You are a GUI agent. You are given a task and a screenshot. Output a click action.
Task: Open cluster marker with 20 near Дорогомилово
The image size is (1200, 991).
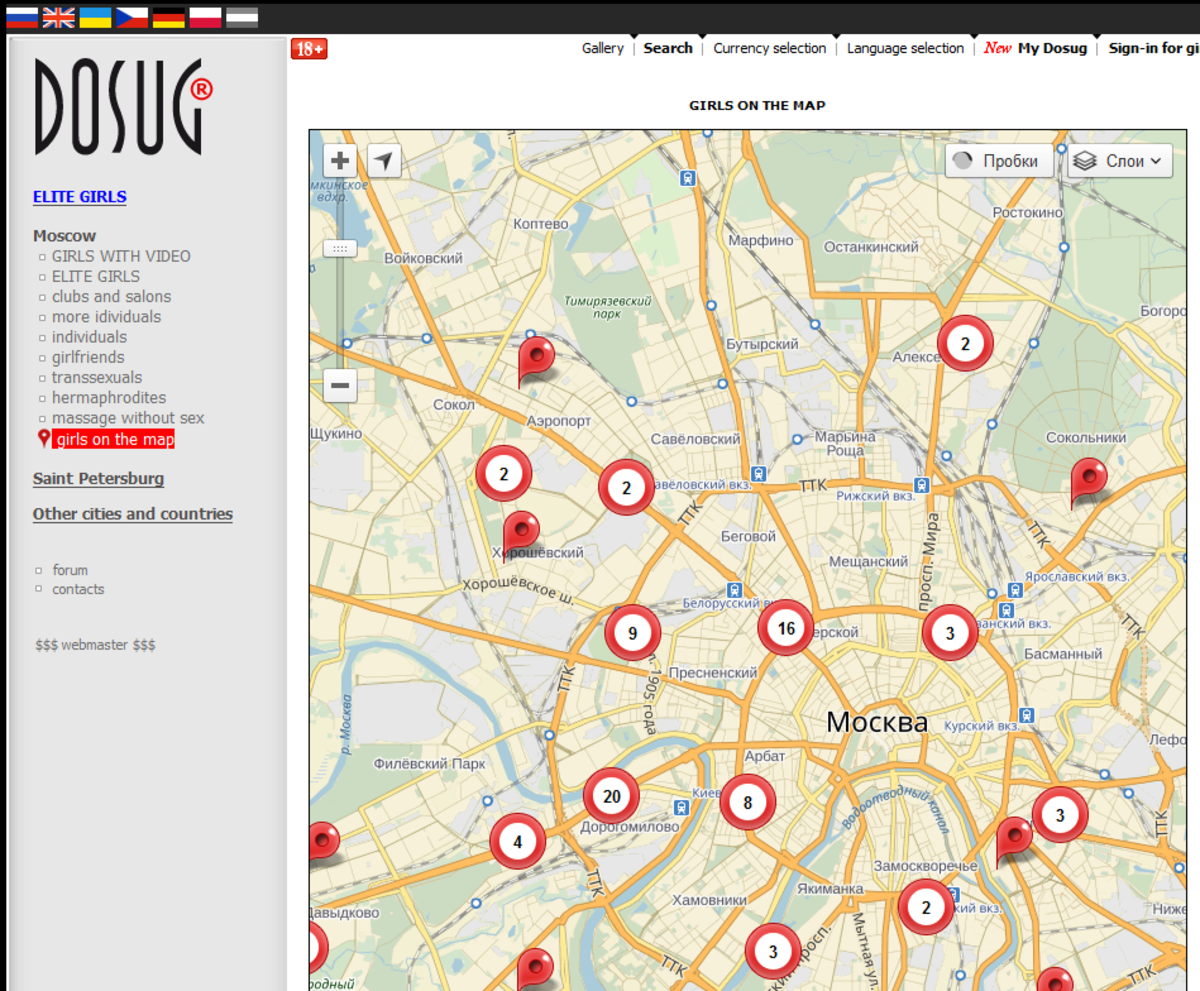611,796
